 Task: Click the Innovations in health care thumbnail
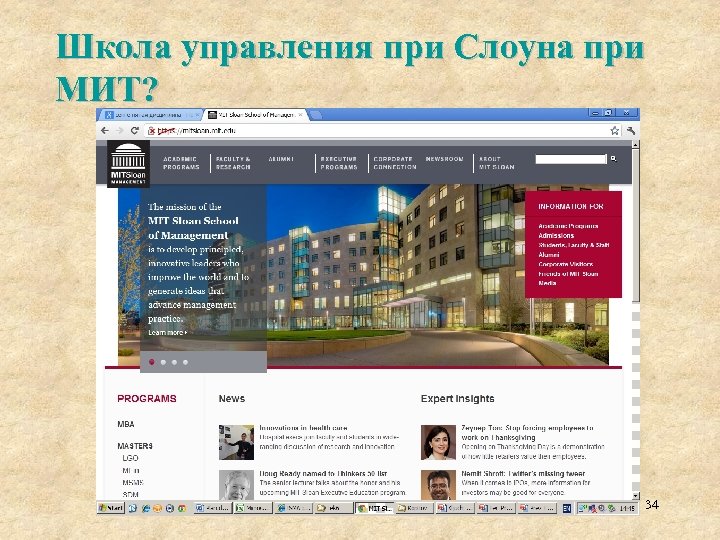[x=236, y=442]
